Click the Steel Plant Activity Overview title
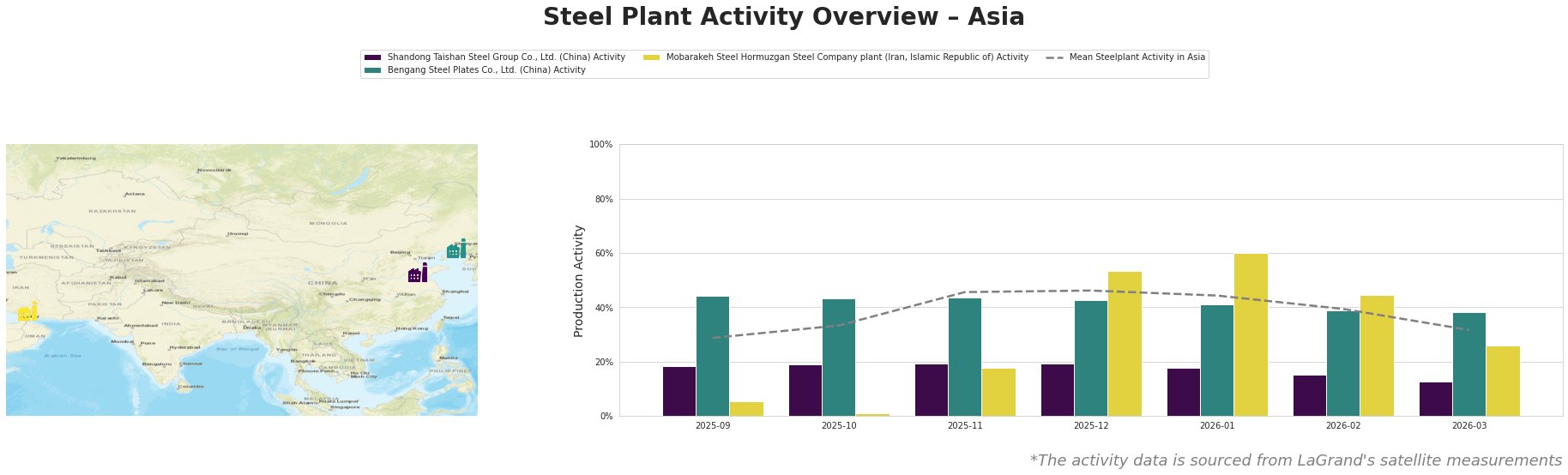Viewport: 1568px width, 475px height. pos(783,17)
